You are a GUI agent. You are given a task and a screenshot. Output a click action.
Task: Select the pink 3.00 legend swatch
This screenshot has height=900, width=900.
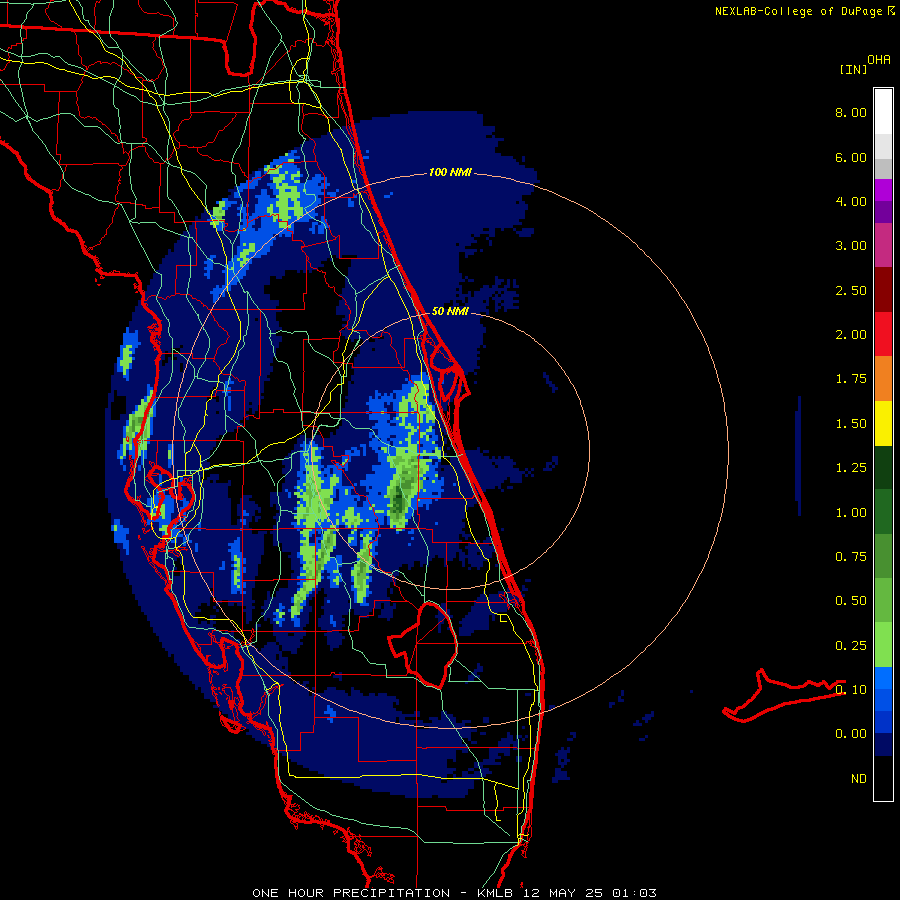[x=883, y=245]
